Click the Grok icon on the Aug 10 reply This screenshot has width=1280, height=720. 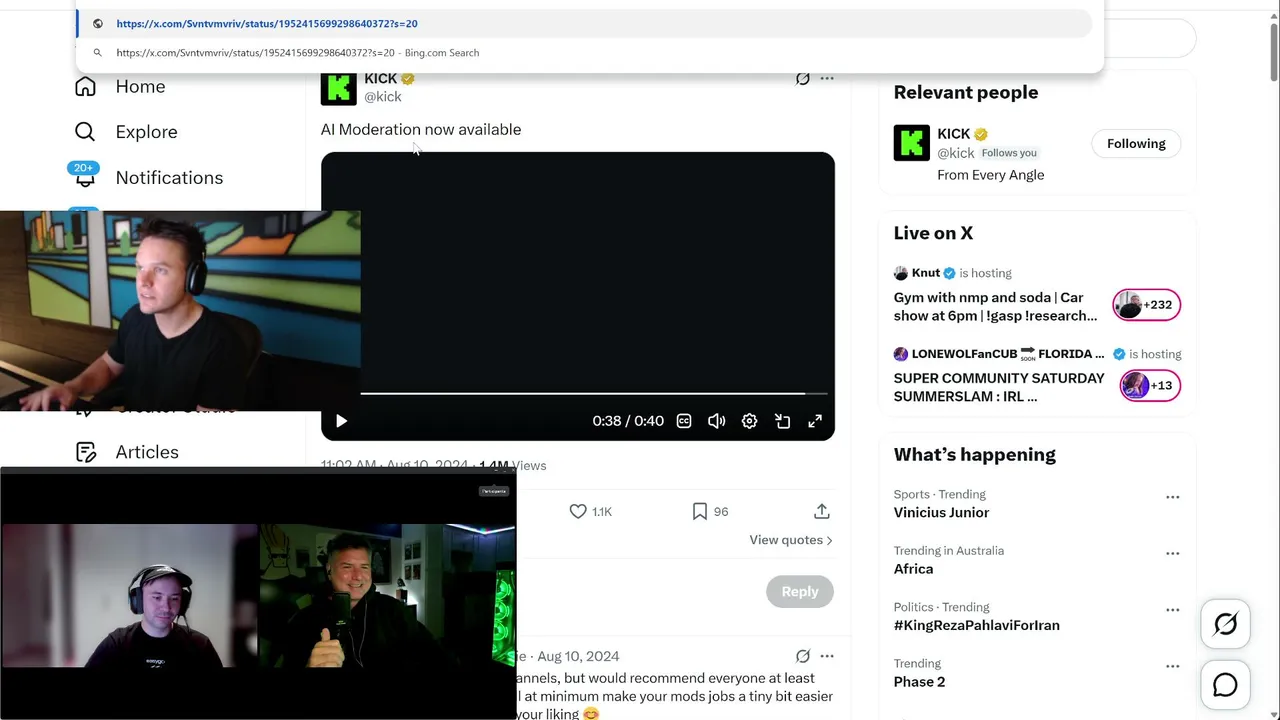point(802,656)
